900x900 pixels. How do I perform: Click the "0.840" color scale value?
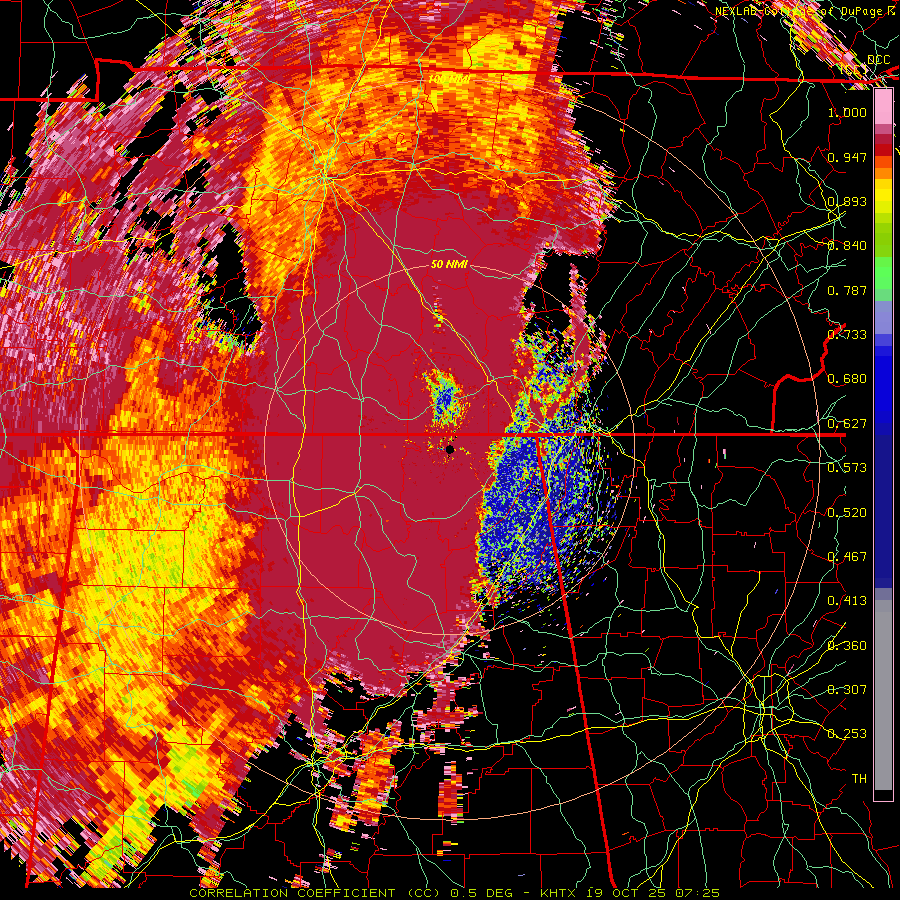pyautogui.click(x=847, y=246)
